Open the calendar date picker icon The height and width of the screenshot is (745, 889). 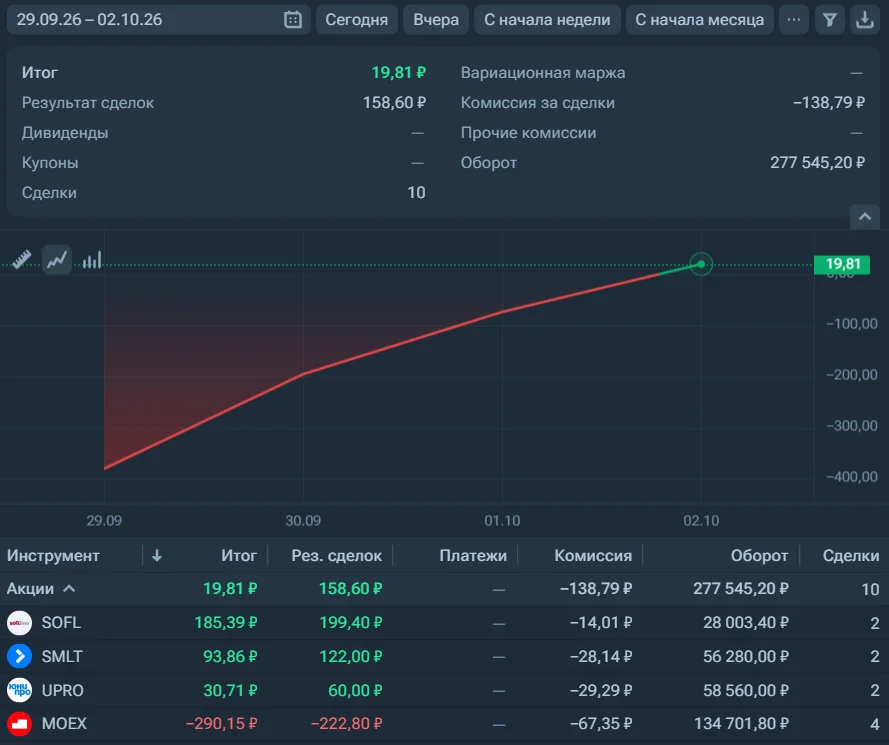tap(293, 20)
